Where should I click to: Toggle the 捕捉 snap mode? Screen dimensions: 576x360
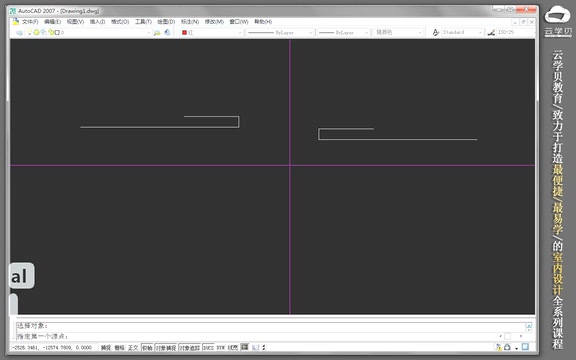click(106, 348)
